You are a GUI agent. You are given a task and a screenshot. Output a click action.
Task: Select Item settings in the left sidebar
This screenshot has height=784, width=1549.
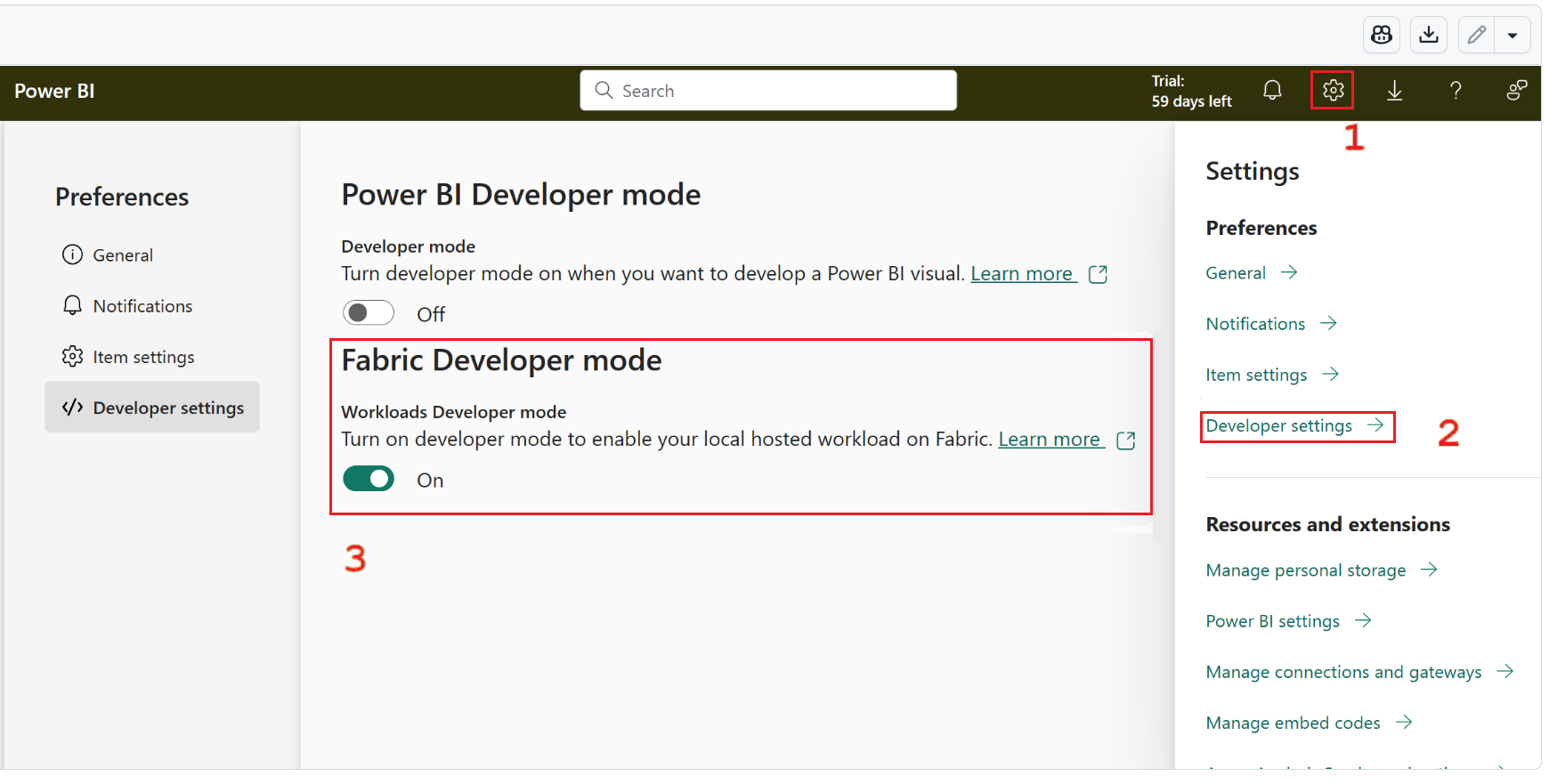point(143,357)
